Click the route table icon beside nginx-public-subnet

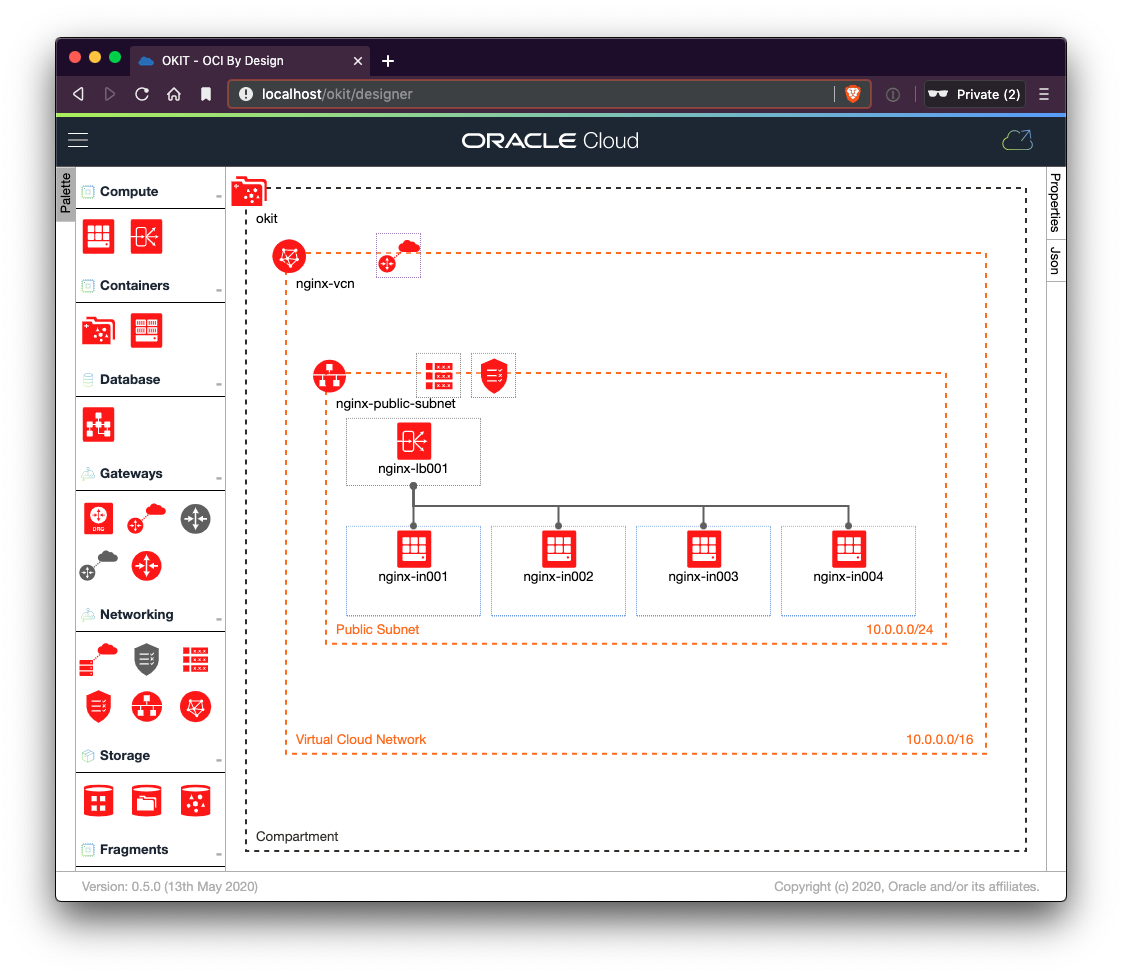tap(438, 375)
